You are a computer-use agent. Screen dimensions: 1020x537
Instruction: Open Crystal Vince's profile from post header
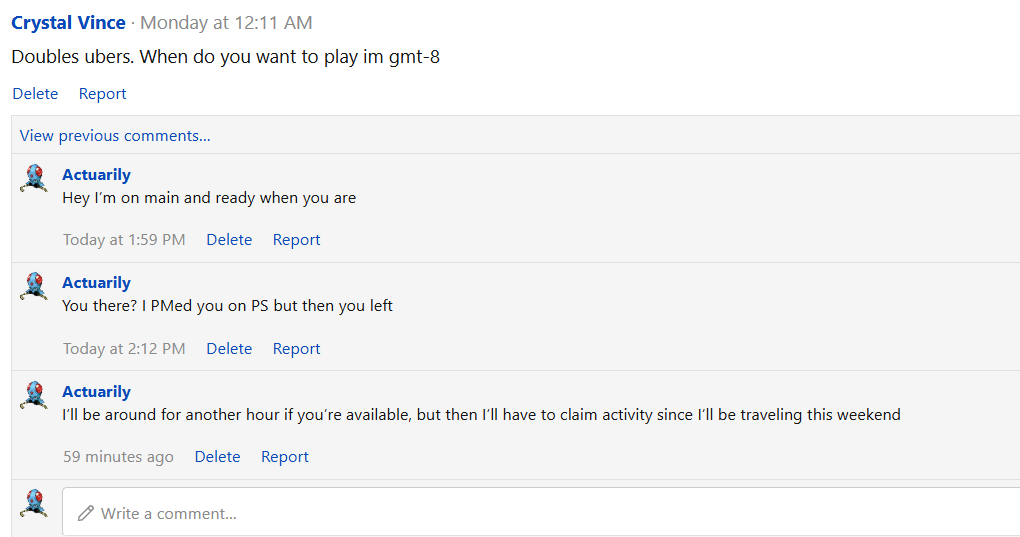point(68,23)
